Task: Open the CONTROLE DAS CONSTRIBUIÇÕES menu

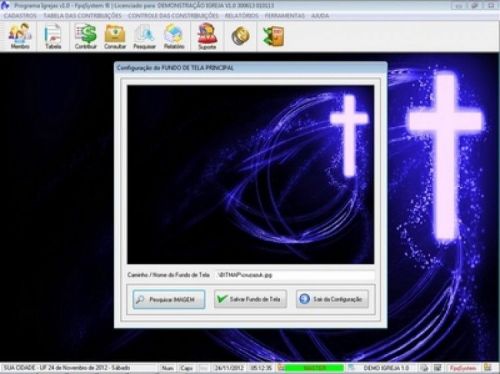Action: (x=173, y=16)
